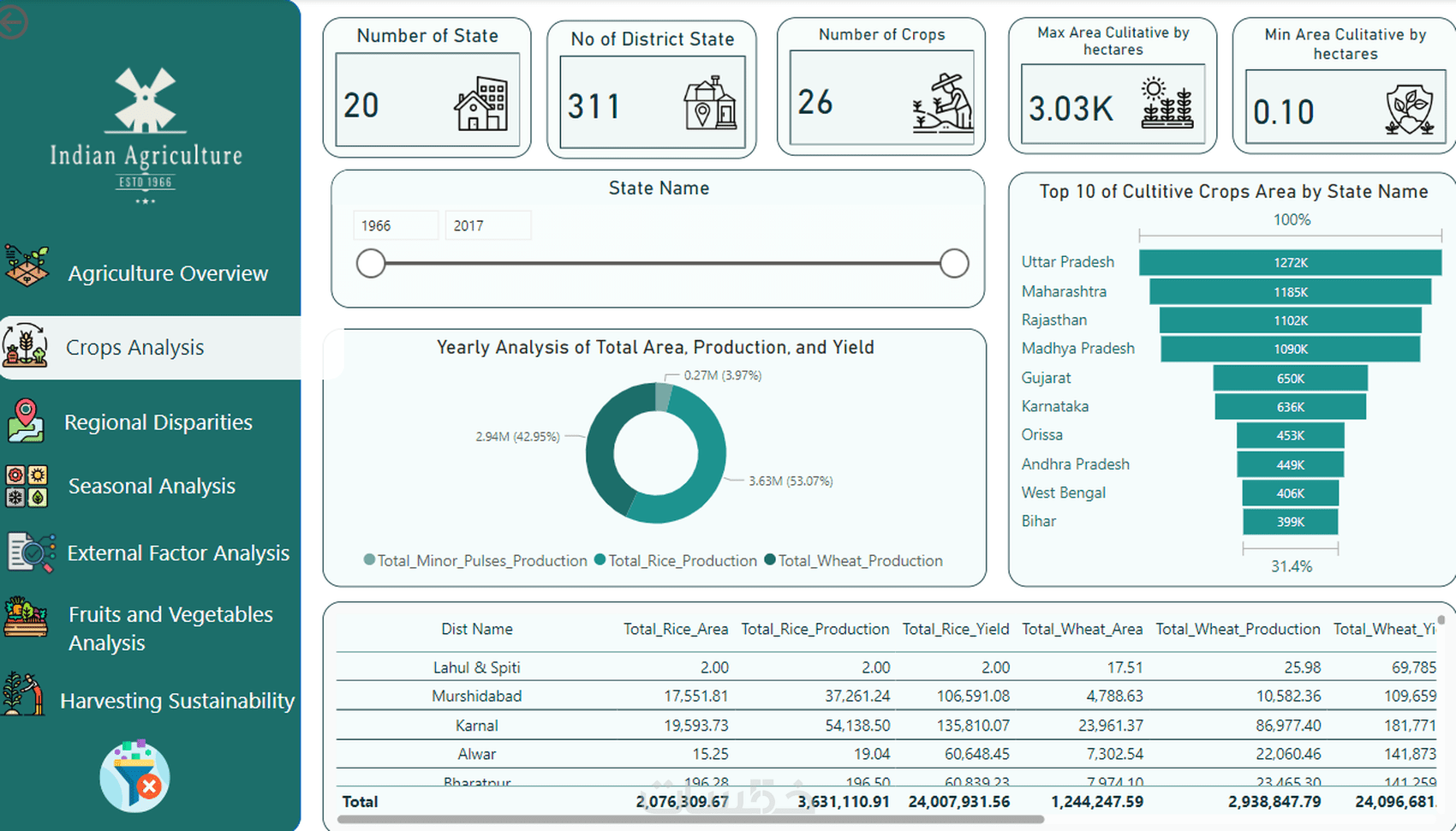
Task: Click the minor pulses donut segment
Action: click(664, 396)
